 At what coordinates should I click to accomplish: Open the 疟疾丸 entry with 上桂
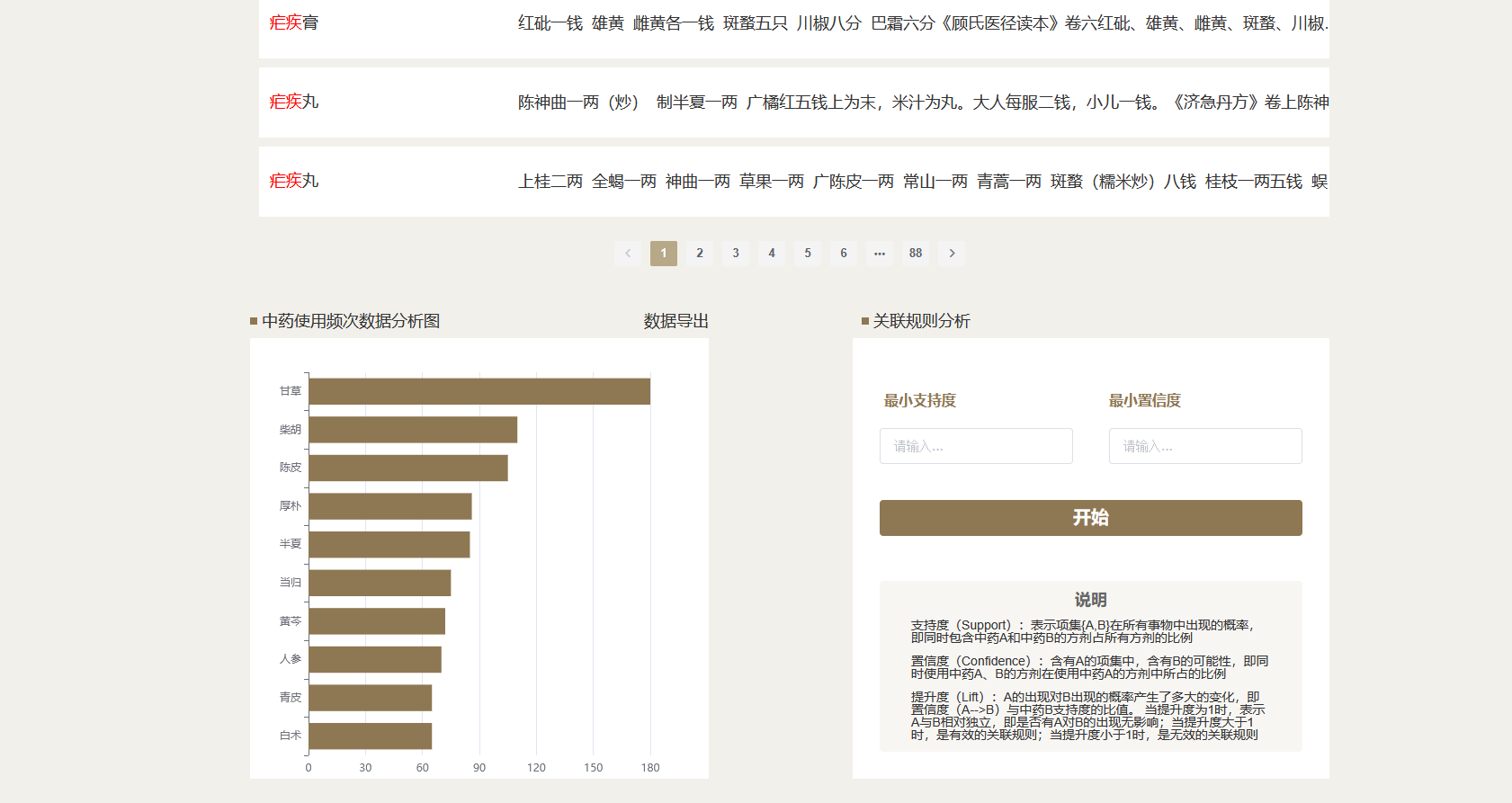tap(294, 182)
